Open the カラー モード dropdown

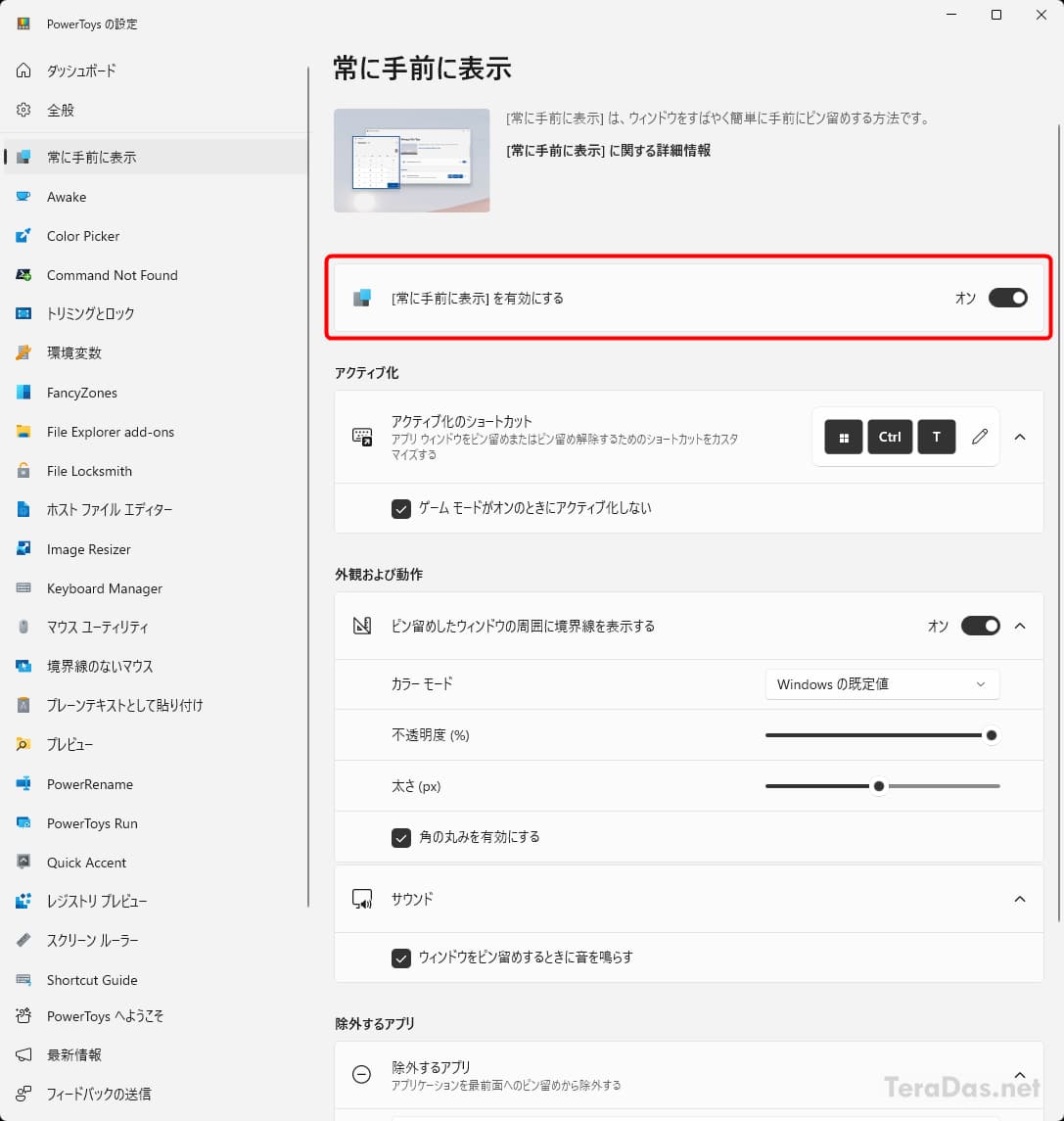pos(882,684)
